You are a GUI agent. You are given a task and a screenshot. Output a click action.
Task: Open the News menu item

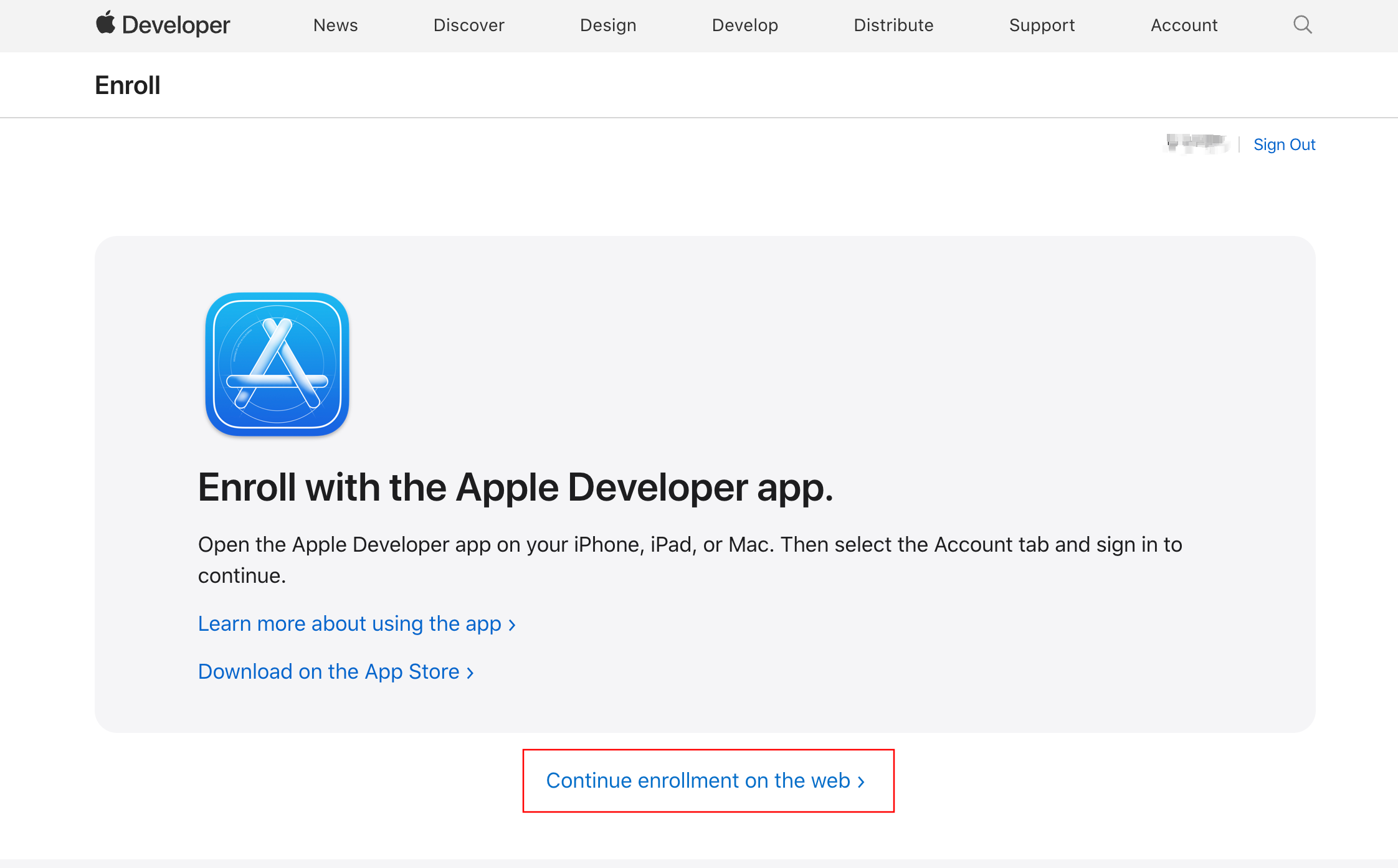tap(335, 25)
